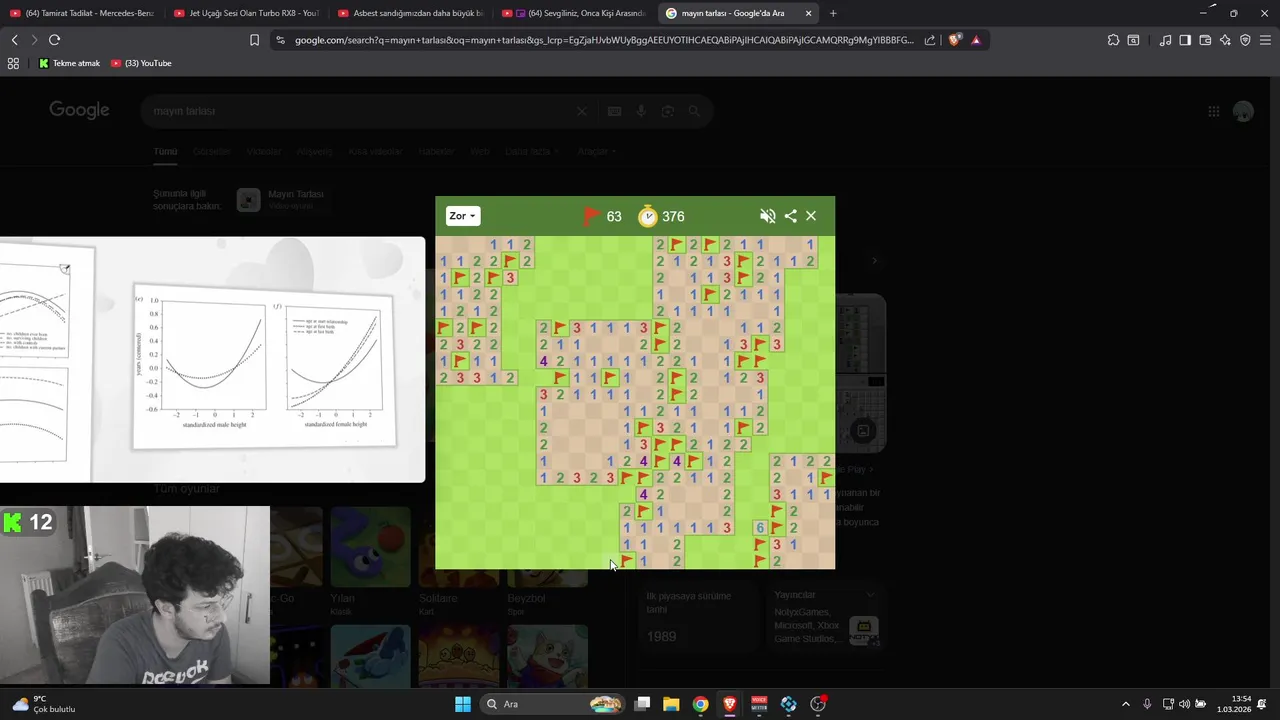This screenshot has width=1280, height=720.
Task: Open Google Chrome from the taskbar
Action: [x=701, y=704]
